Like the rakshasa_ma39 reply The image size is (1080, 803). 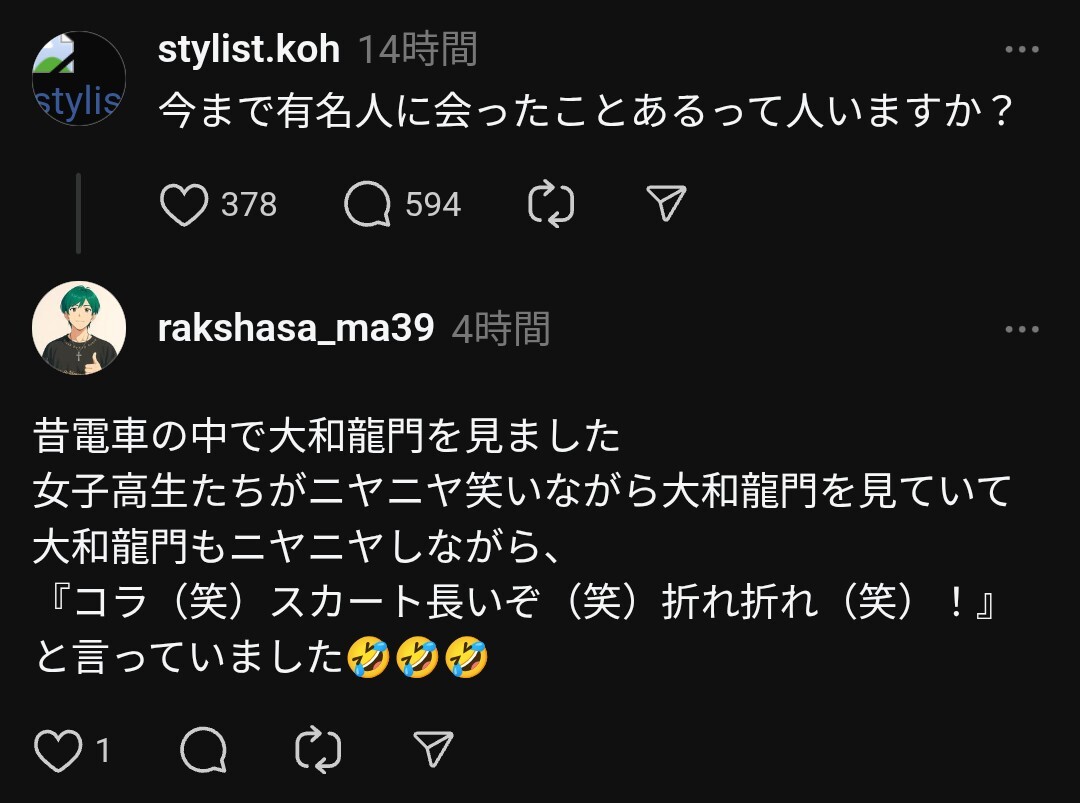(57, 749)
